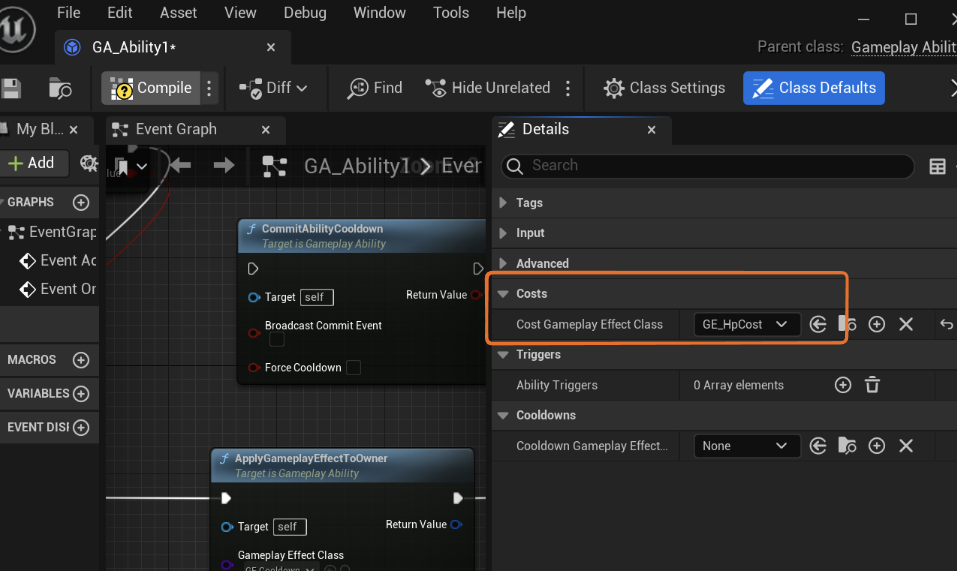Add a new graph with plus icon
957x571 pixels.
[x=81, y=202]
